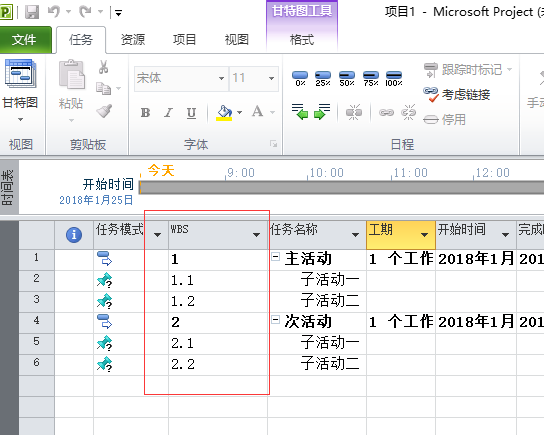Click the Link tasks chain icon

pyautogui.click(x=386, y=112)
